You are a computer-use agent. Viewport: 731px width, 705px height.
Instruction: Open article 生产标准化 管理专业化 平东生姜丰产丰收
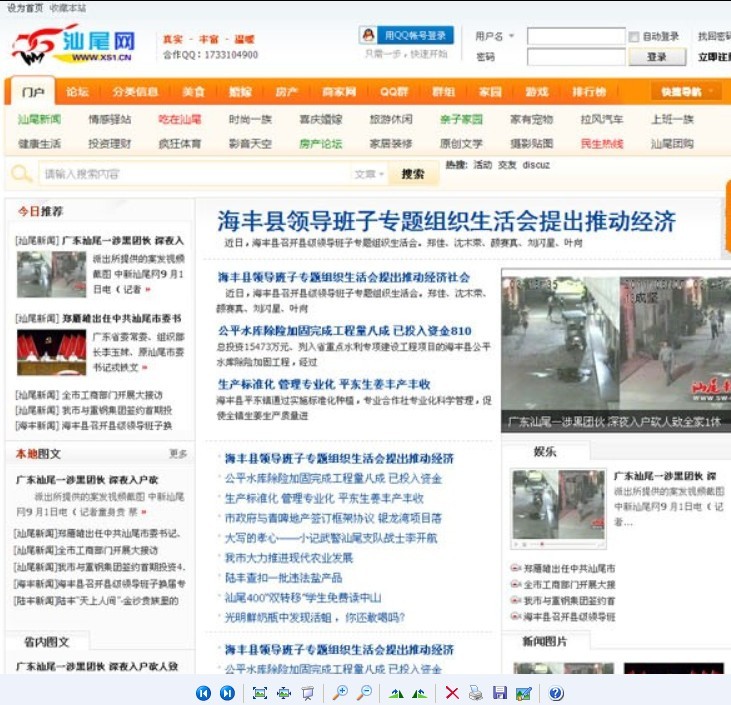pyautogui.click(x=324, y=384)
